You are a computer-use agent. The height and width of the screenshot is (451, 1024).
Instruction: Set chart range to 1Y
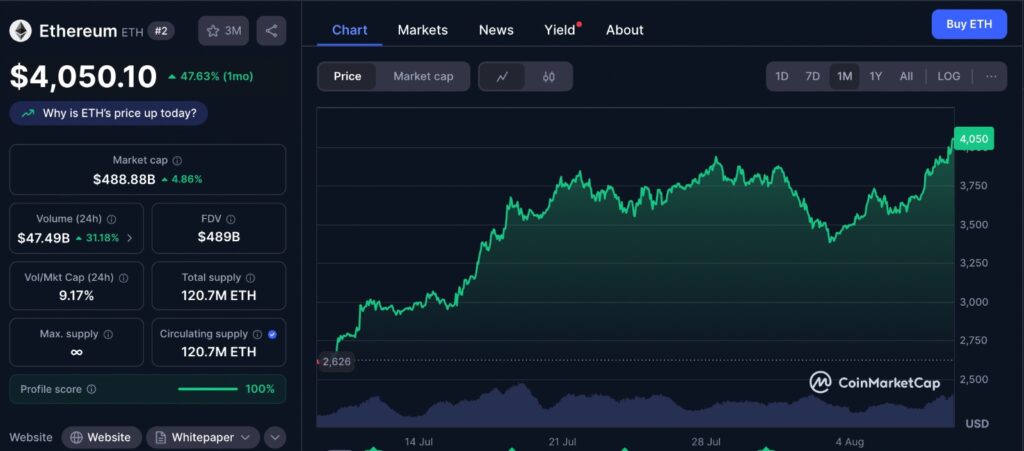click(x=876, y=76)
